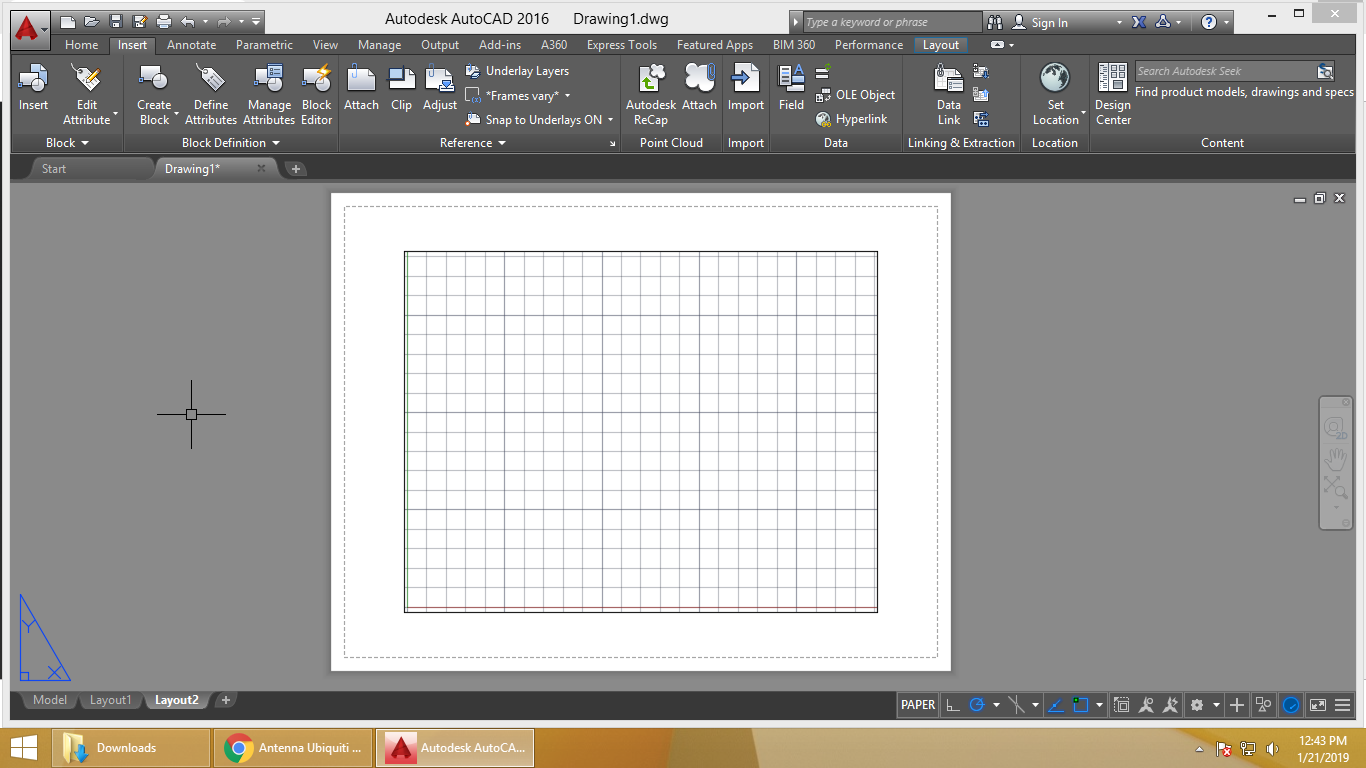Click the Set Location globe icon
Viewport: 1366px width, 768px height.
pos(1055,78)
